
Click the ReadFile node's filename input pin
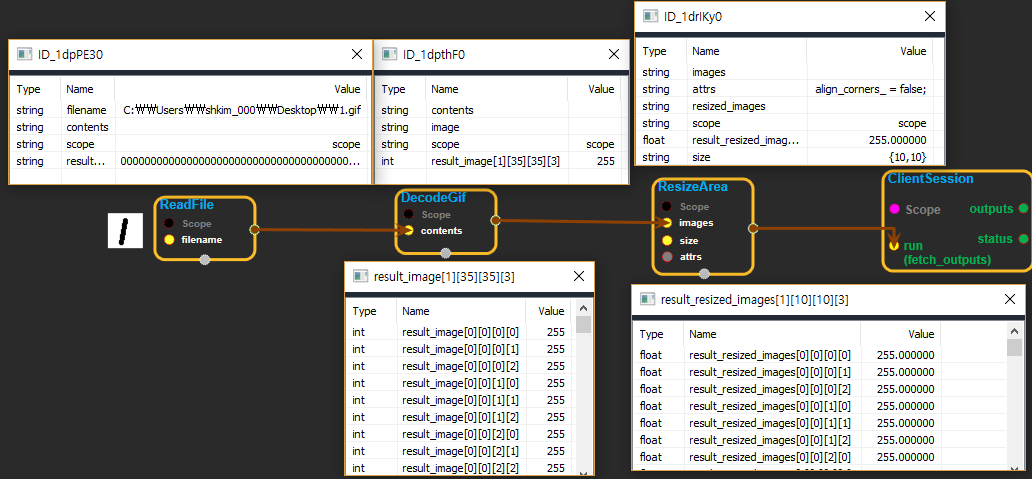[x=169, y=240]
